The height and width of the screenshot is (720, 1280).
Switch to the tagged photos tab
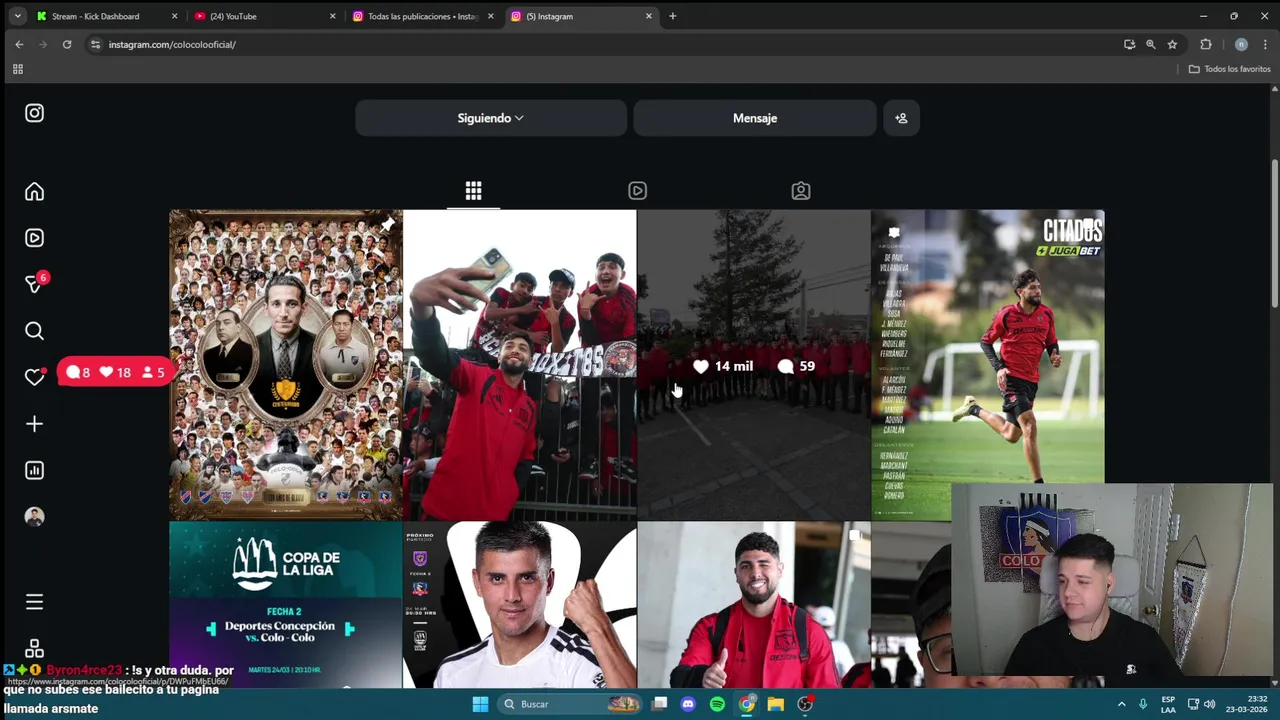pyautogui.click(x=801, y=190)
